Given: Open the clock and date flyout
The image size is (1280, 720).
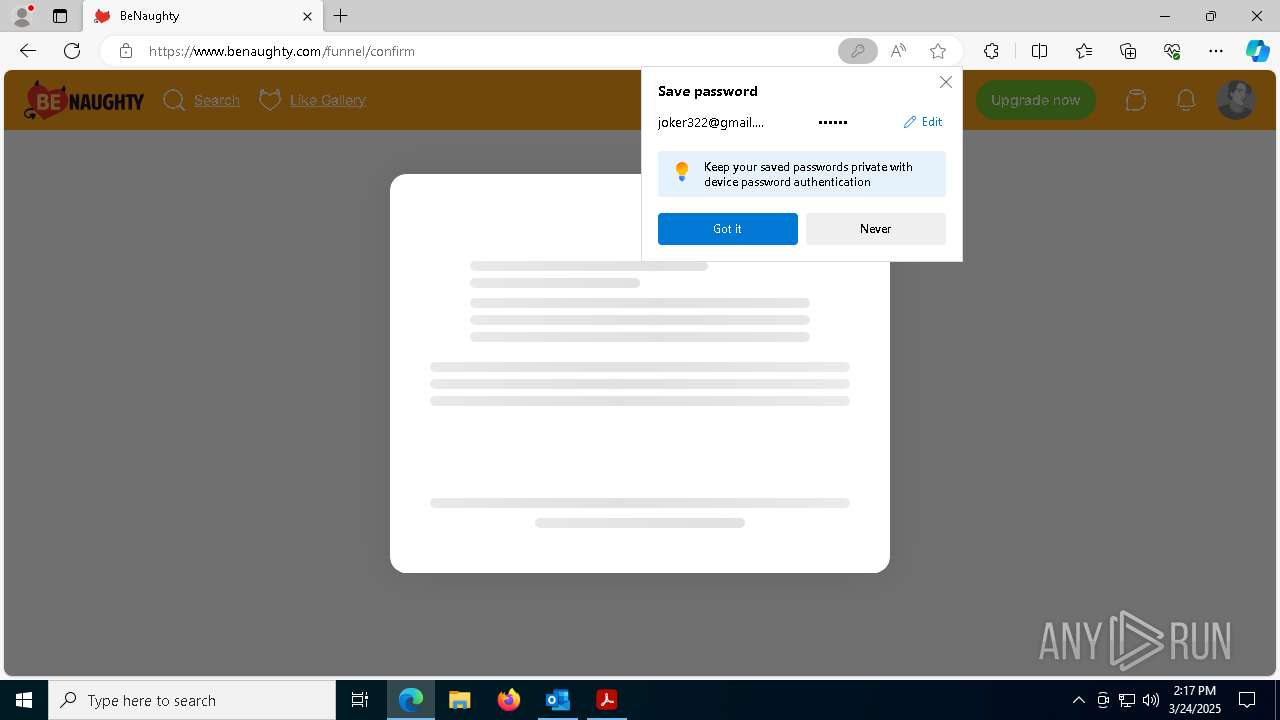Looking at the screenshot, I should pyautogui.click(x=1195, y=700).
